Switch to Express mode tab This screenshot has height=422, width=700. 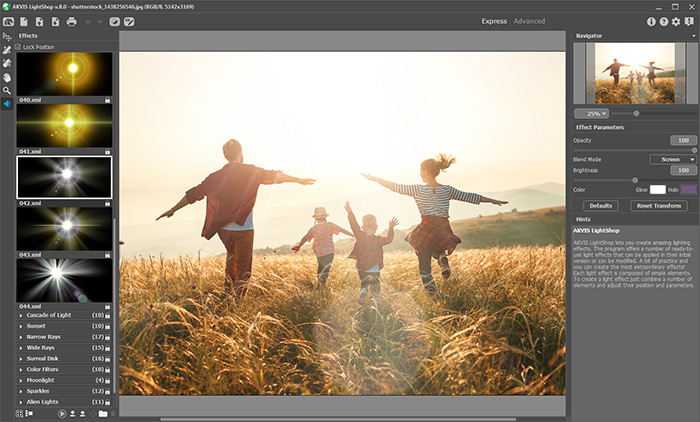pos(494,21)
